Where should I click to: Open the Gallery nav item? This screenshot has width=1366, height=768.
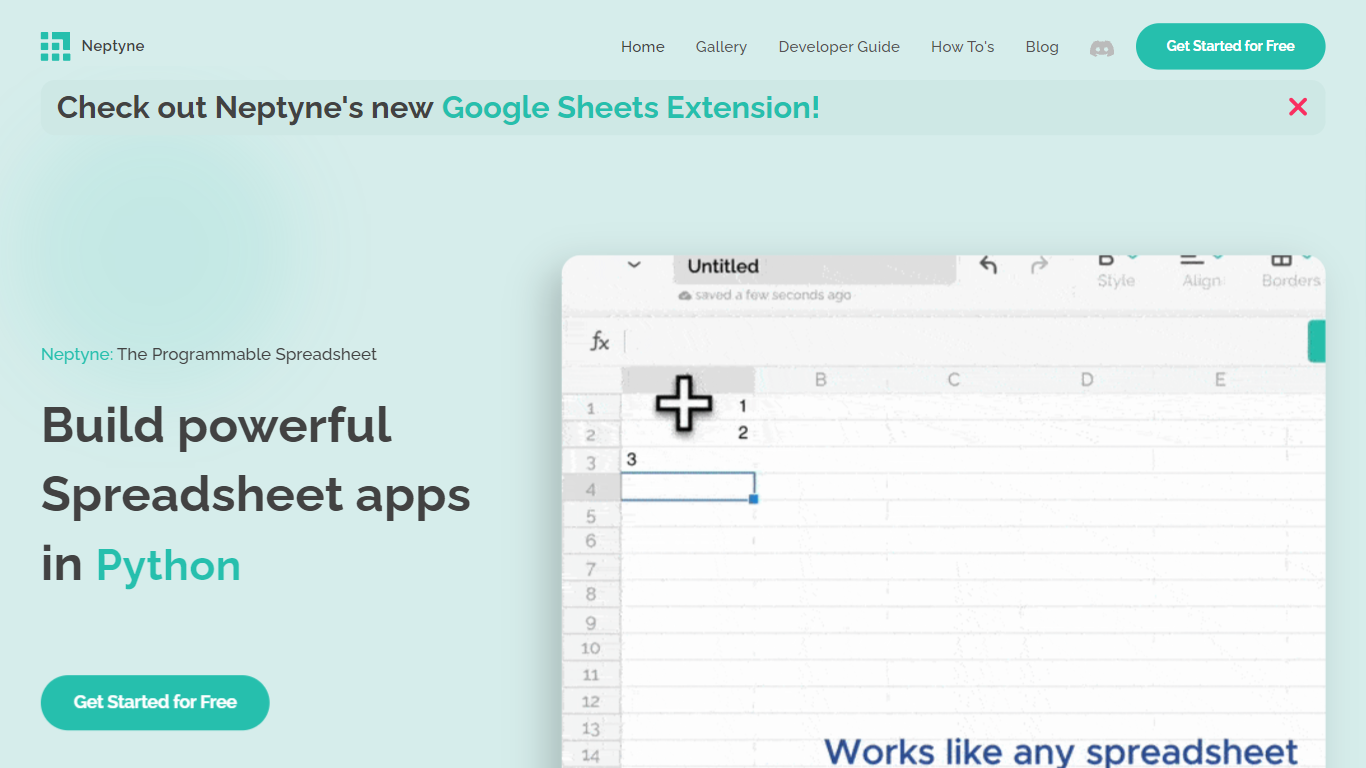click(721, 47)
